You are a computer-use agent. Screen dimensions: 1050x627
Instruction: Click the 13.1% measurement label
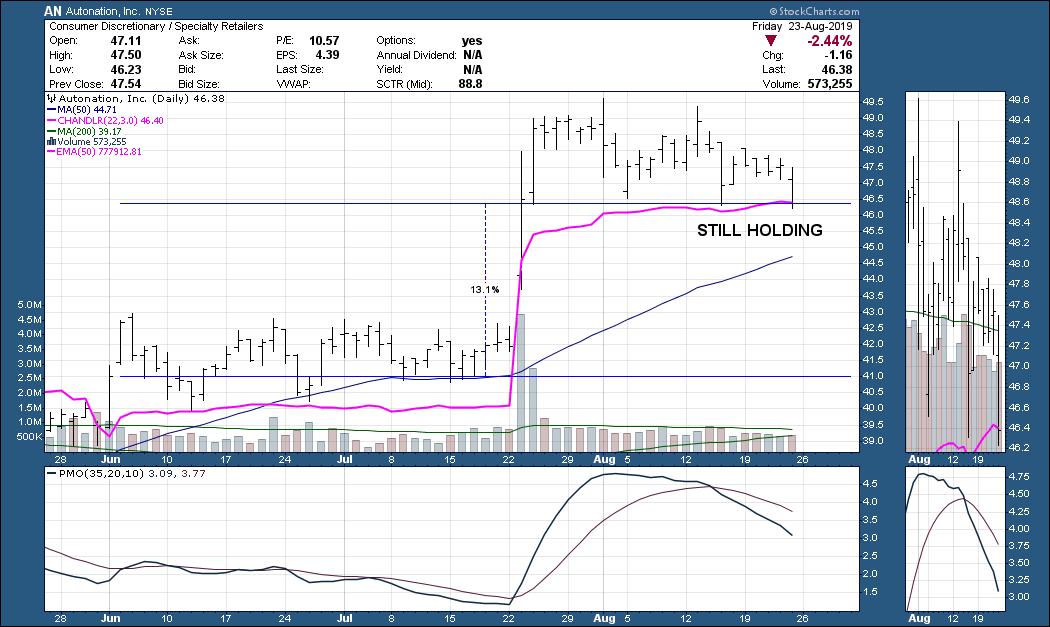click(484, 290)
